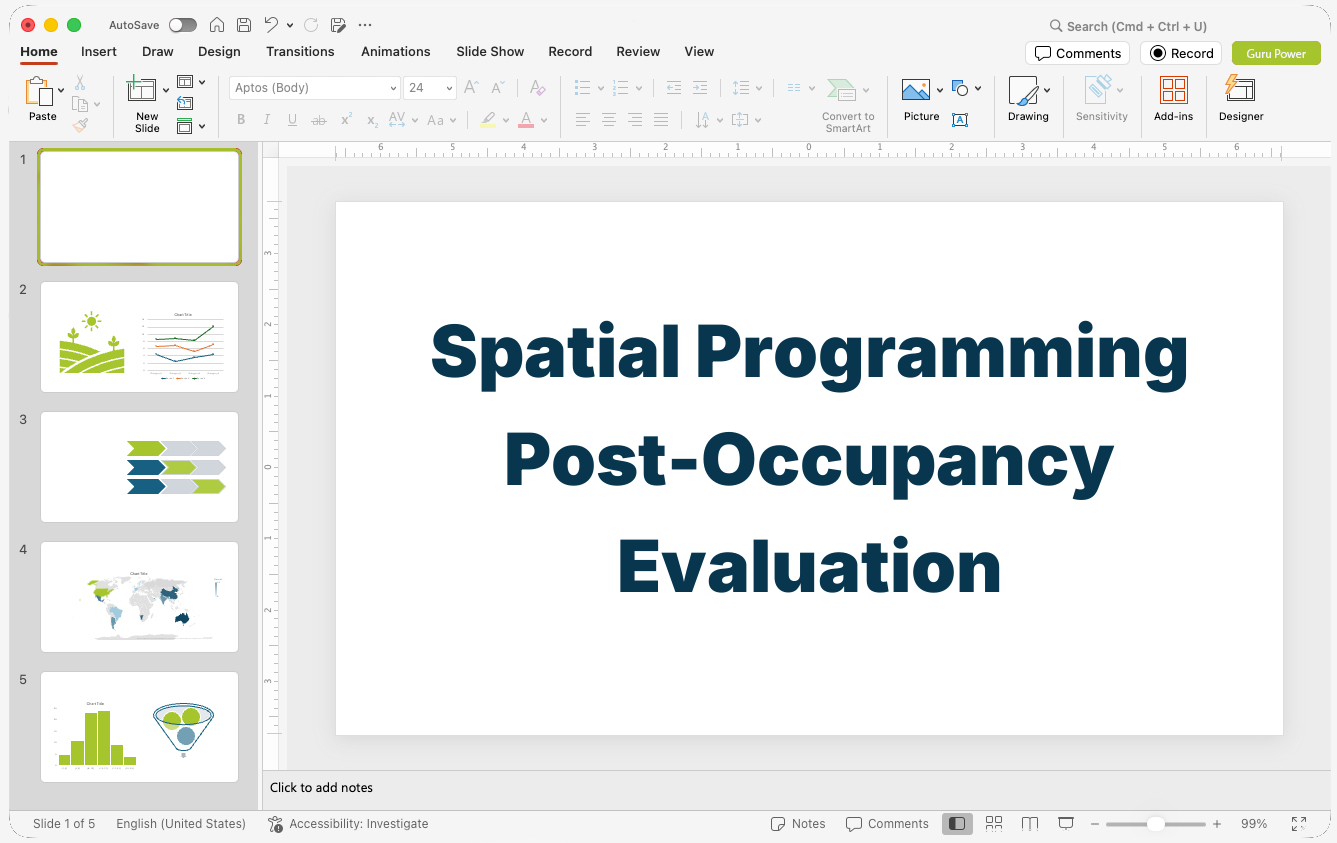Click the zoom slider handle

(1155, 824)
